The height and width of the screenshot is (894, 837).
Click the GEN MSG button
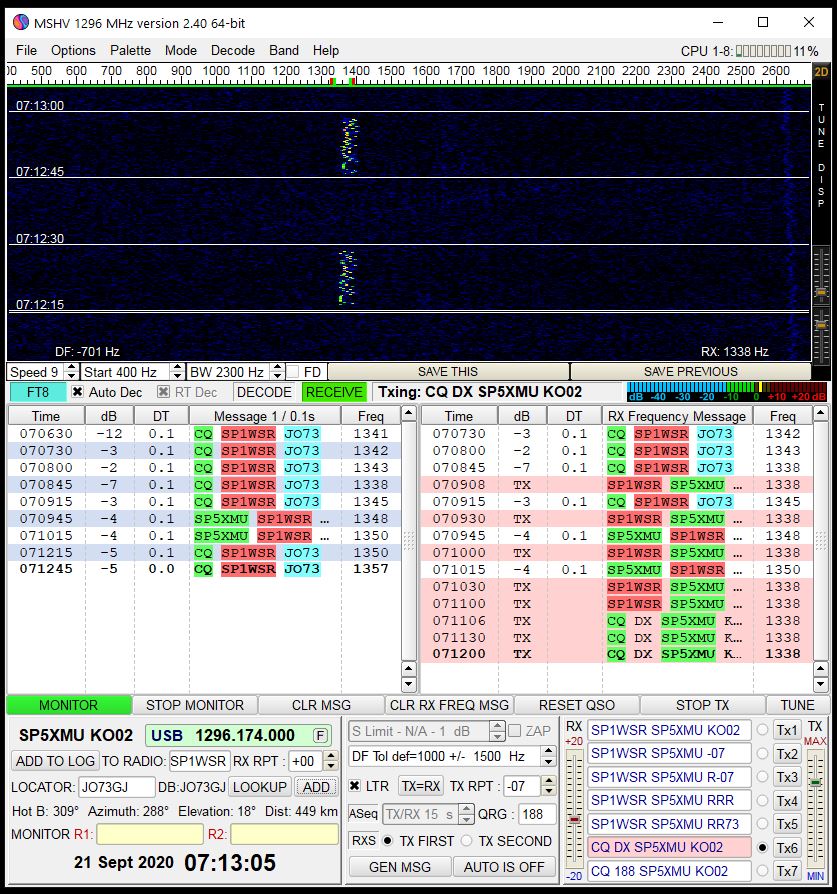tap(400, 867)
